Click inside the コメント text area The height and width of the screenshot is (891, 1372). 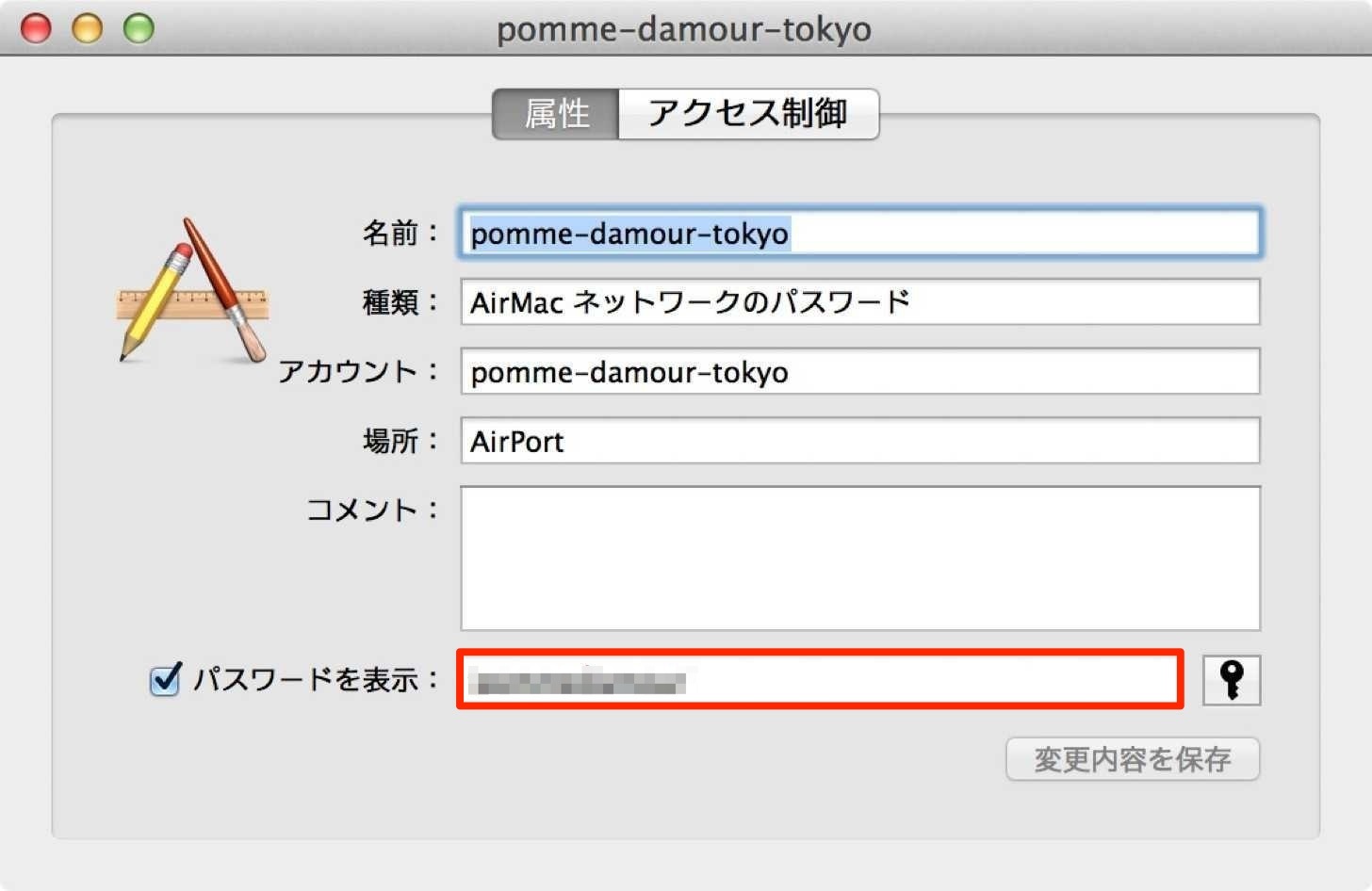(x=860, y=558)
